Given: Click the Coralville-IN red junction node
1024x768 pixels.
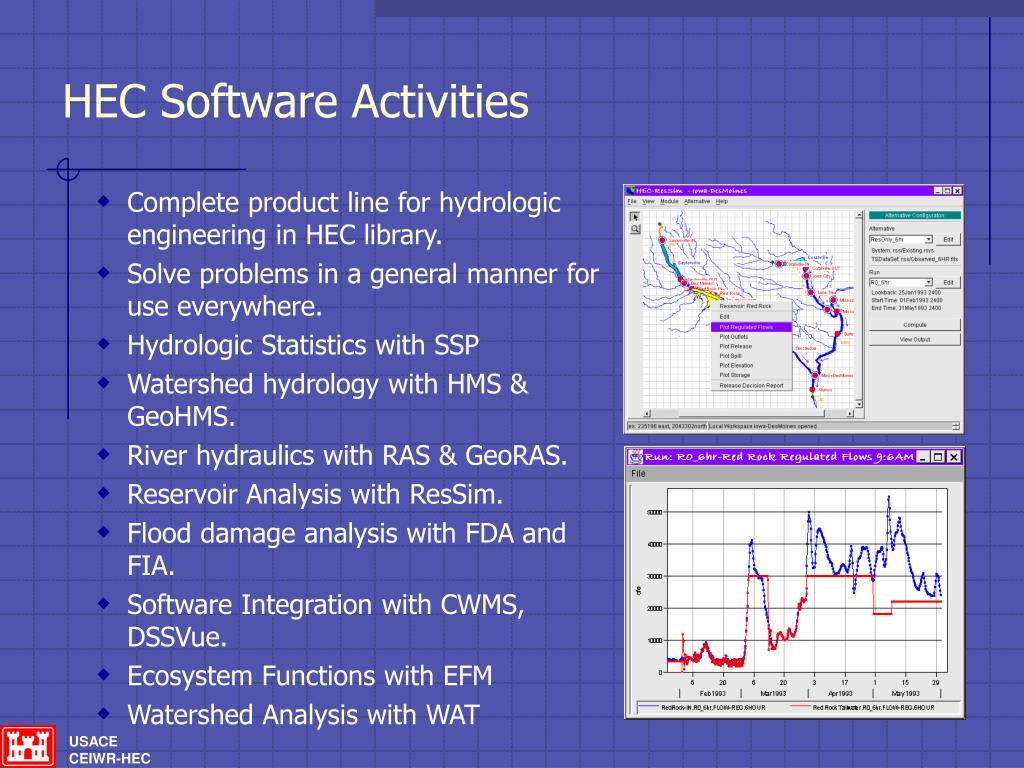Looking at the screenshot, I should click(x=778, y=263).
